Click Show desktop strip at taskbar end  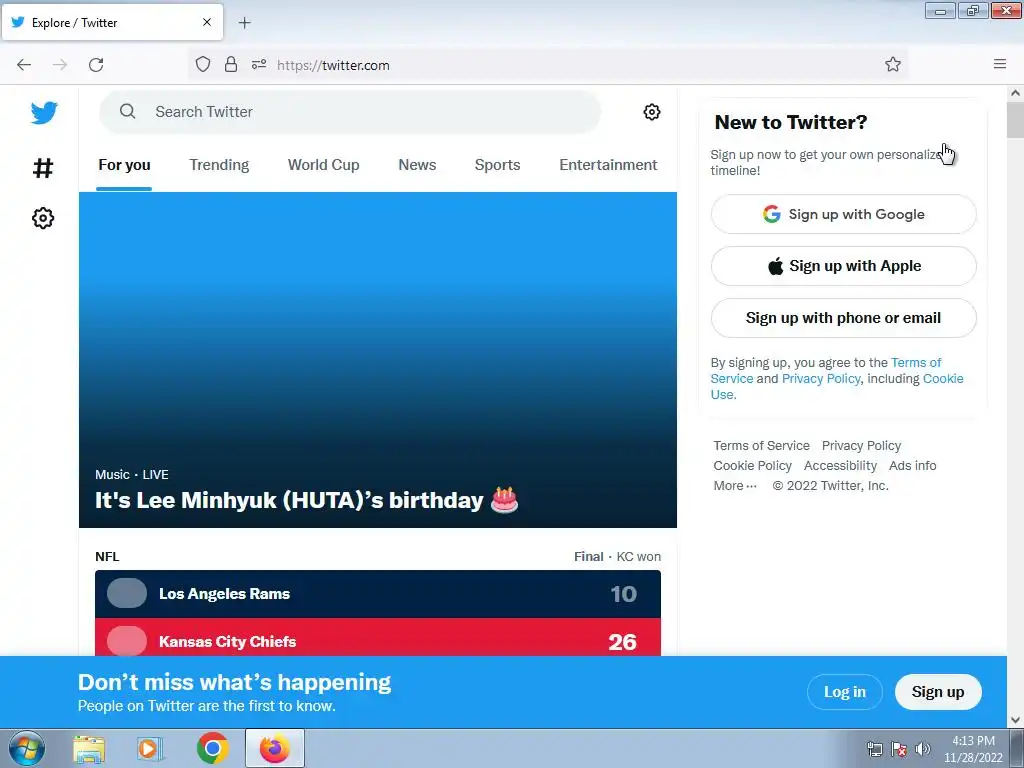coord(1017,748)
